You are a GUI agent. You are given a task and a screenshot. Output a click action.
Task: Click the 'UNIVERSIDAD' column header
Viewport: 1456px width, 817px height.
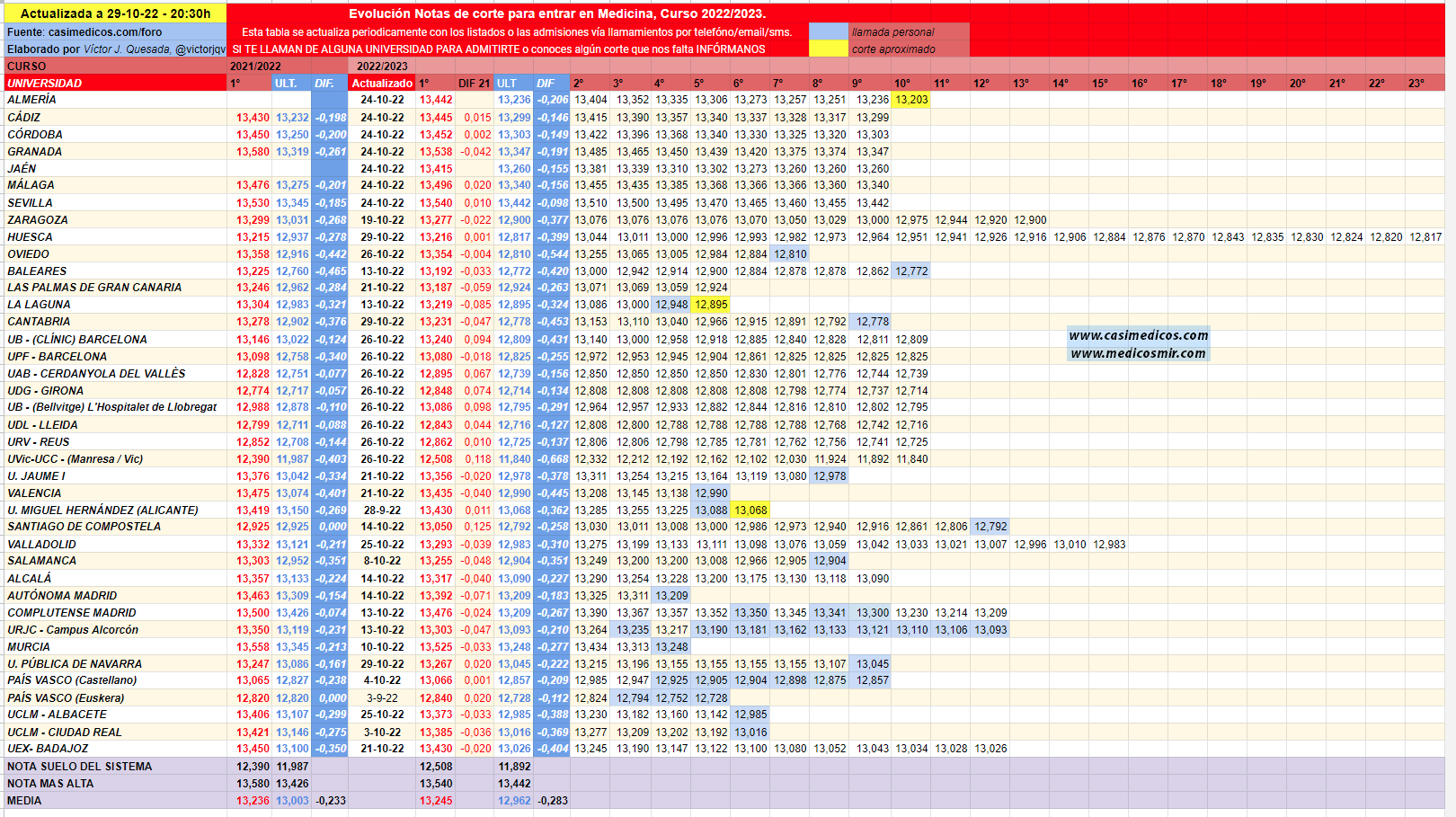click(115, 83)
